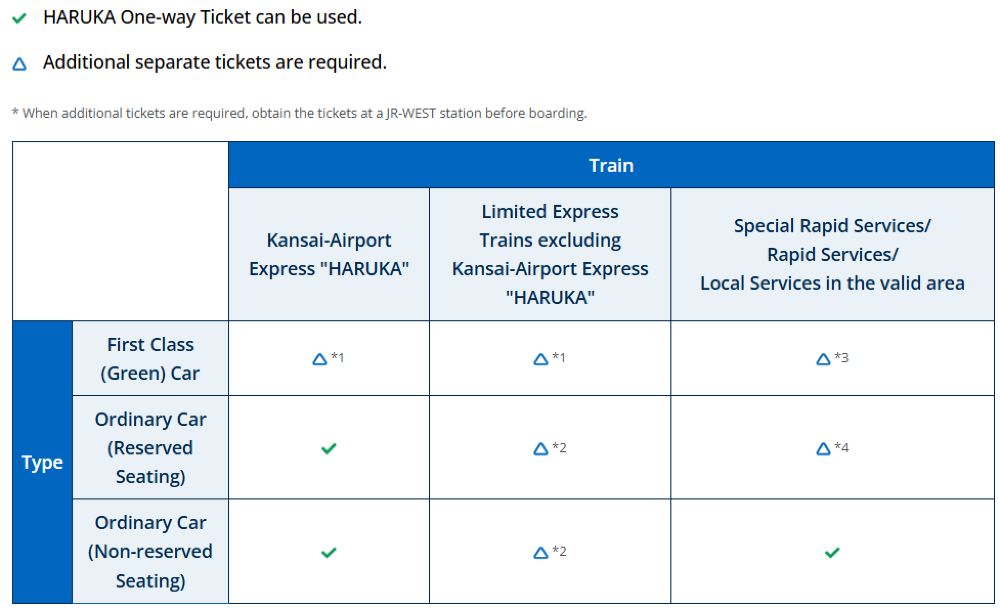Click checkmark for HARUKA Non-reserved Seating
The height and width of the screenshot is (609, 1000).
pos(328,552)
